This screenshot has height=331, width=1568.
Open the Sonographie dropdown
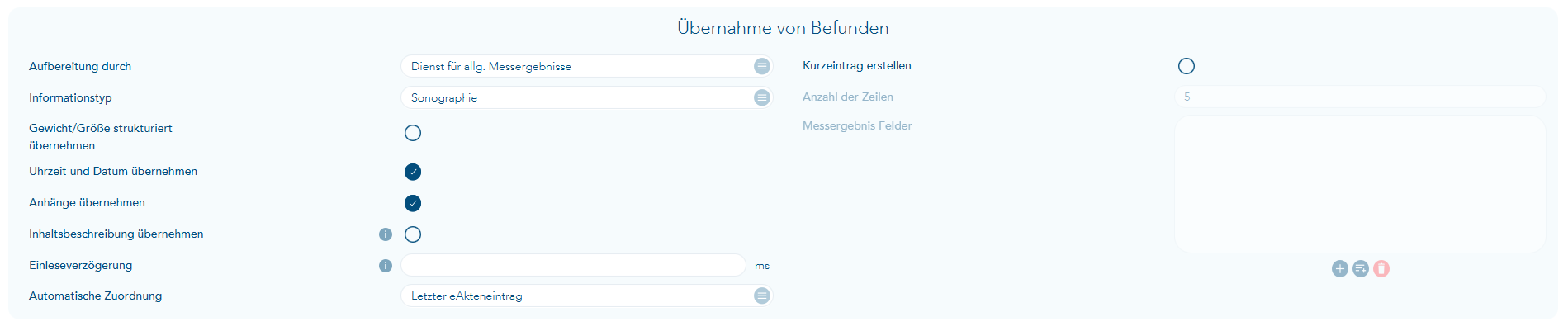tap(578, 97)
